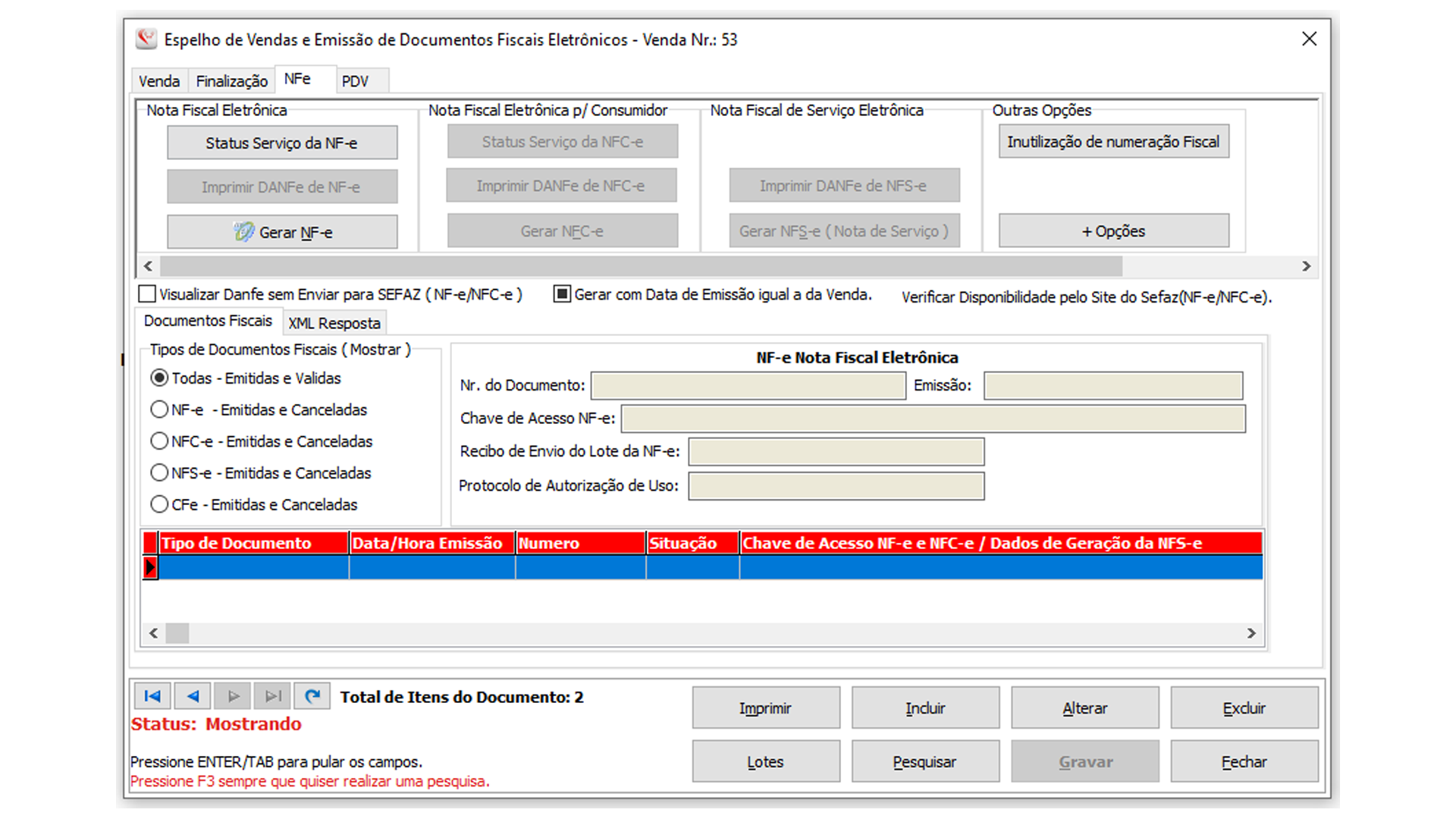Close the Espelho de Vendas window
1456x819 pixels.
point(1309,39)
